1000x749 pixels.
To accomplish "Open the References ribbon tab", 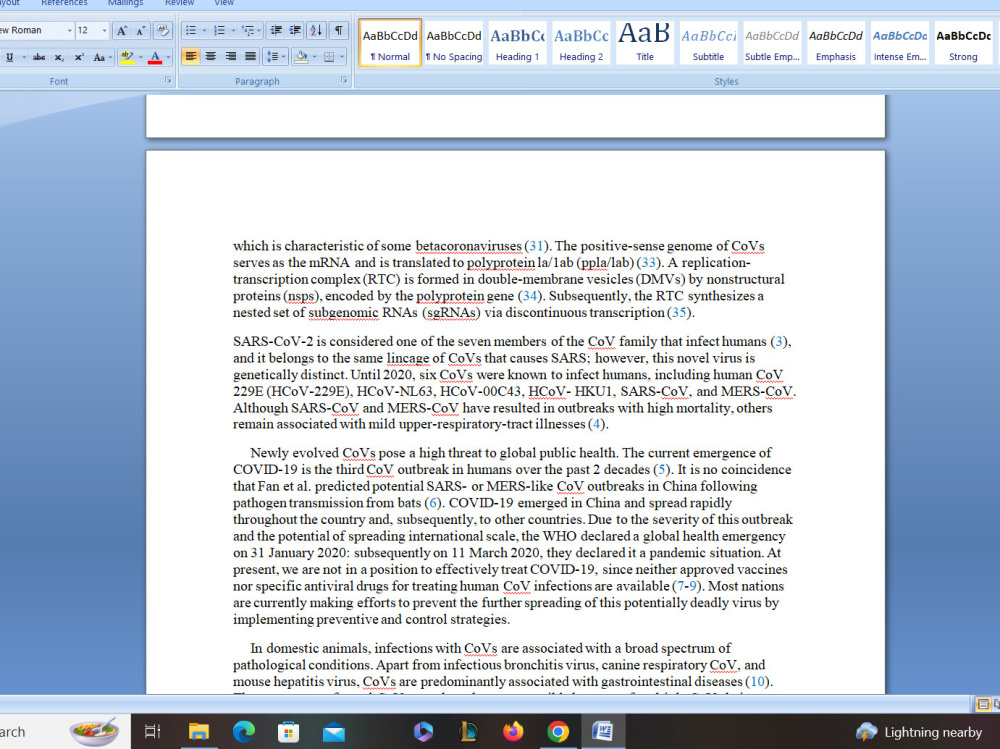I will 64,3.
